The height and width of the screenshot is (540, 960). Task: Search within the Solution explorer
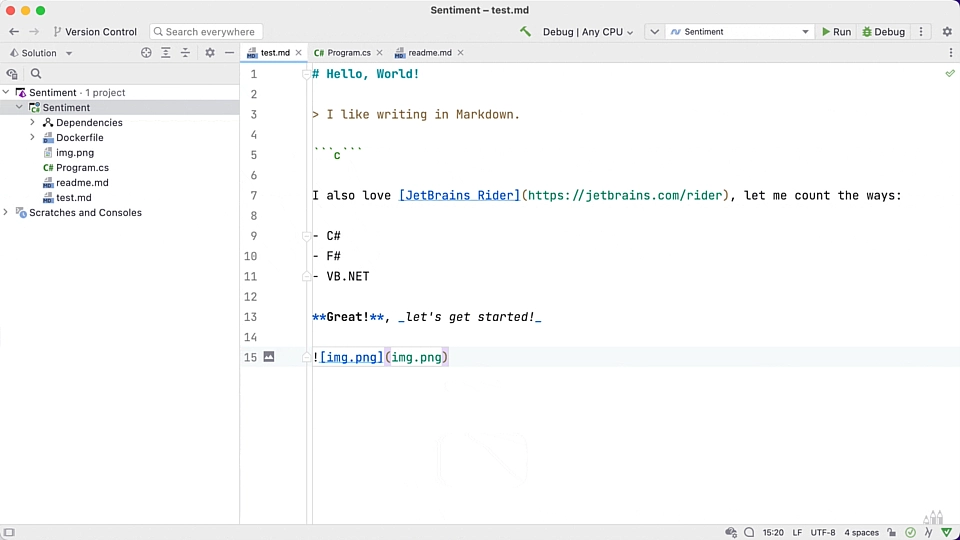[36, 74]
